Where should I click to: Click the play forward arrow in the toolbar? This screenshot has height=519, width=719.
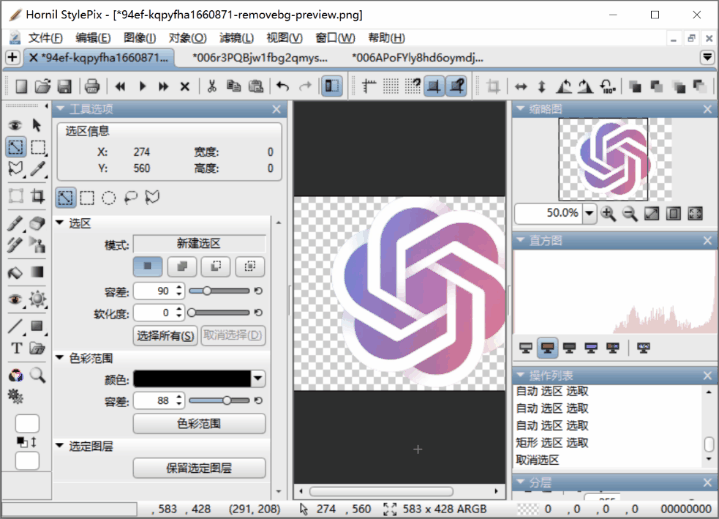[x=142, y=86]
